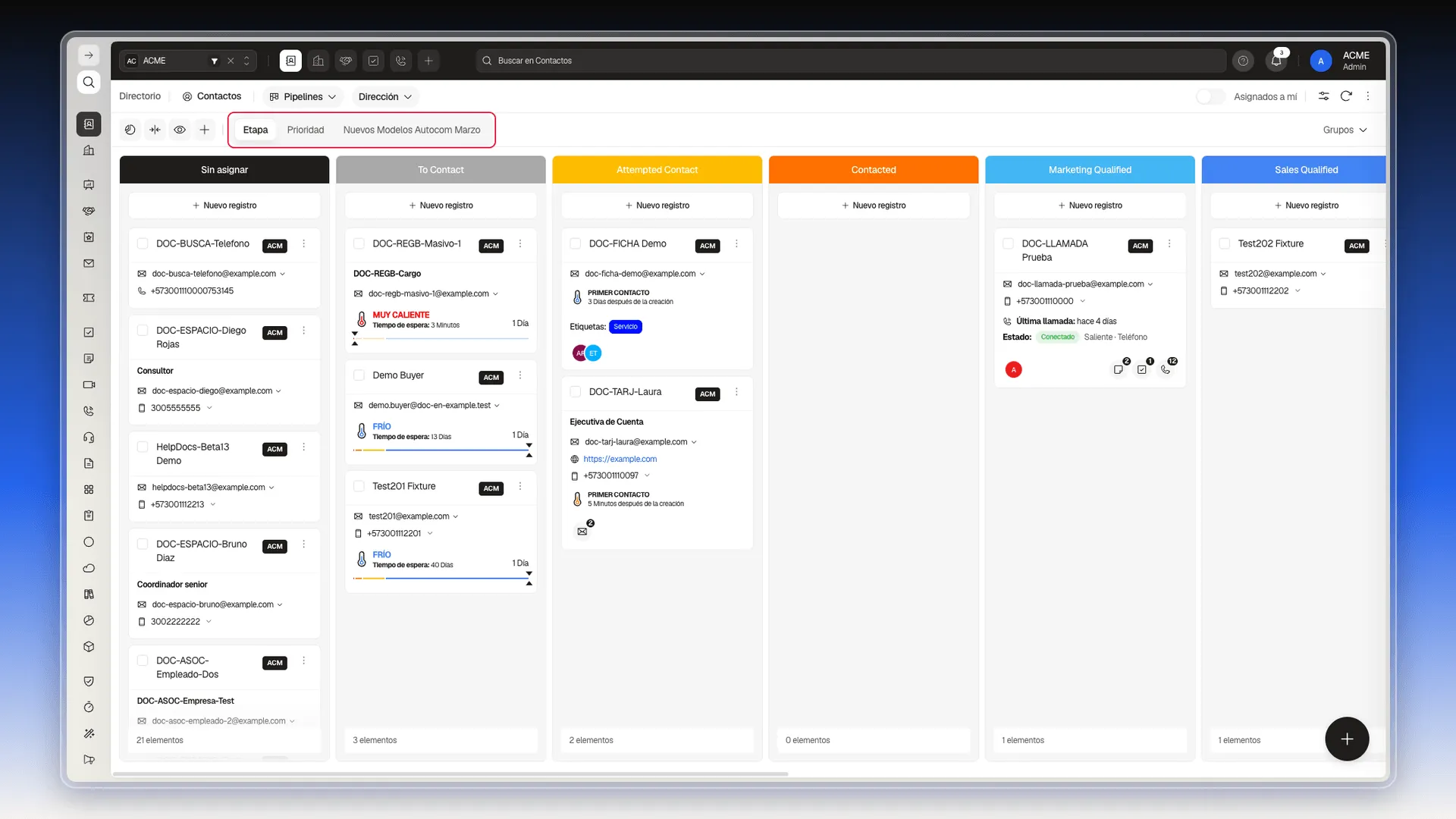Expand sidebar with the arrow icon
The height and width of the screenshot is (819, 1456).
pos(89,55)
